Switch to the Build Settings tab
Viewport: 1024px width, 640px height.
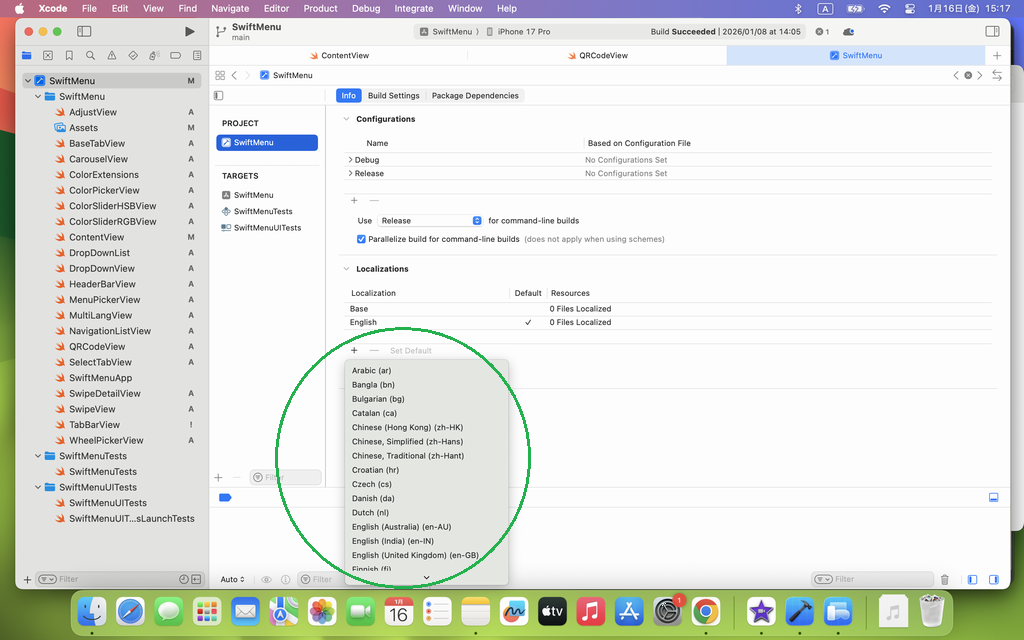click(x=393, y=96)
